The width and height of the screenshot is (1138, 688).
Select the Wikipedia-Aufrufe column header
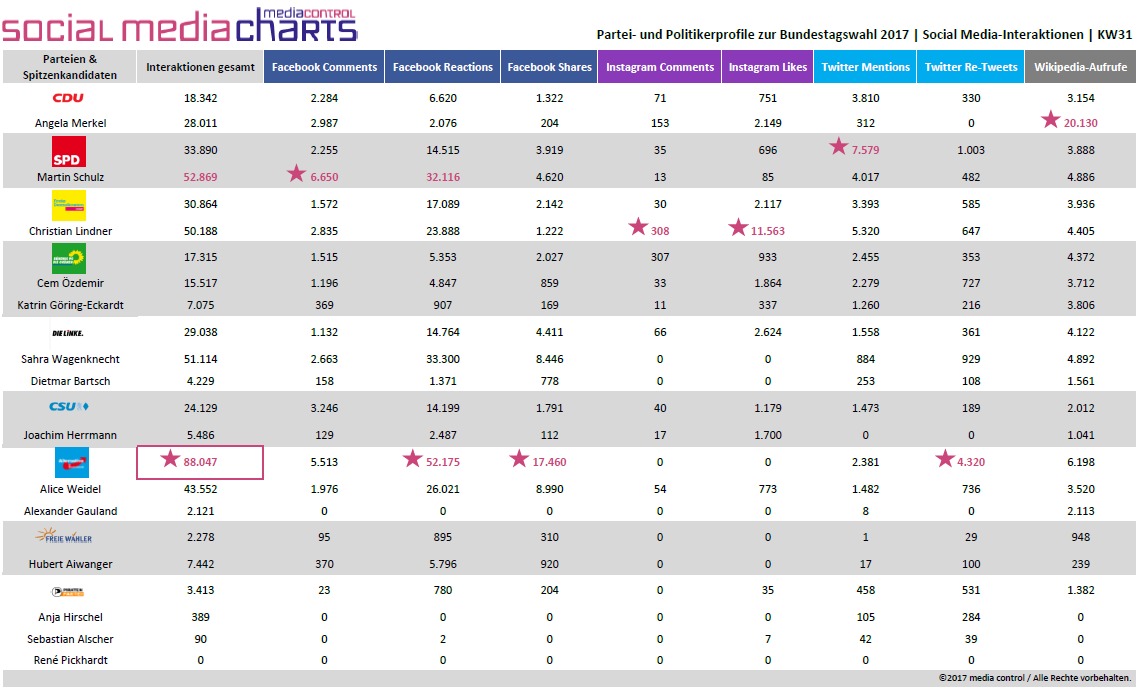pyautogui.click(x=1081, y=67)
